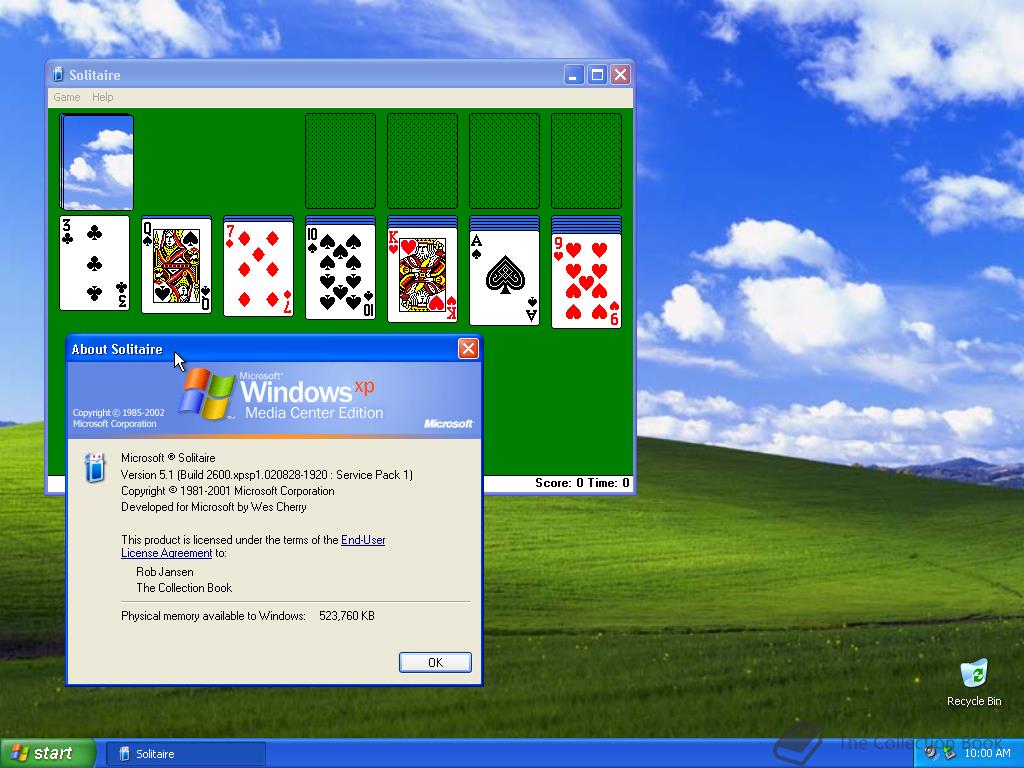1024x768 pixels.
Task: Open the Game menu in Solitaire
Action: 67,97
